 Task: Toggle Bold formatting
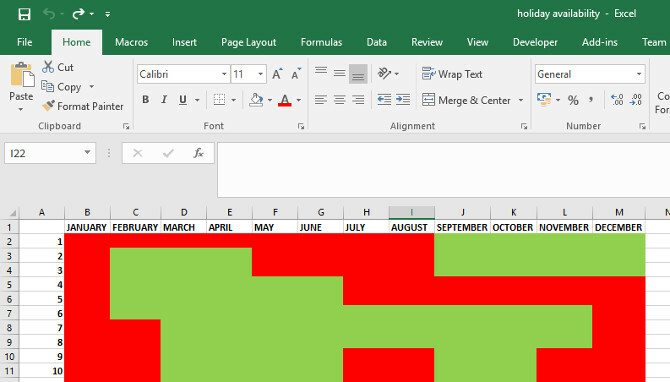146,100
